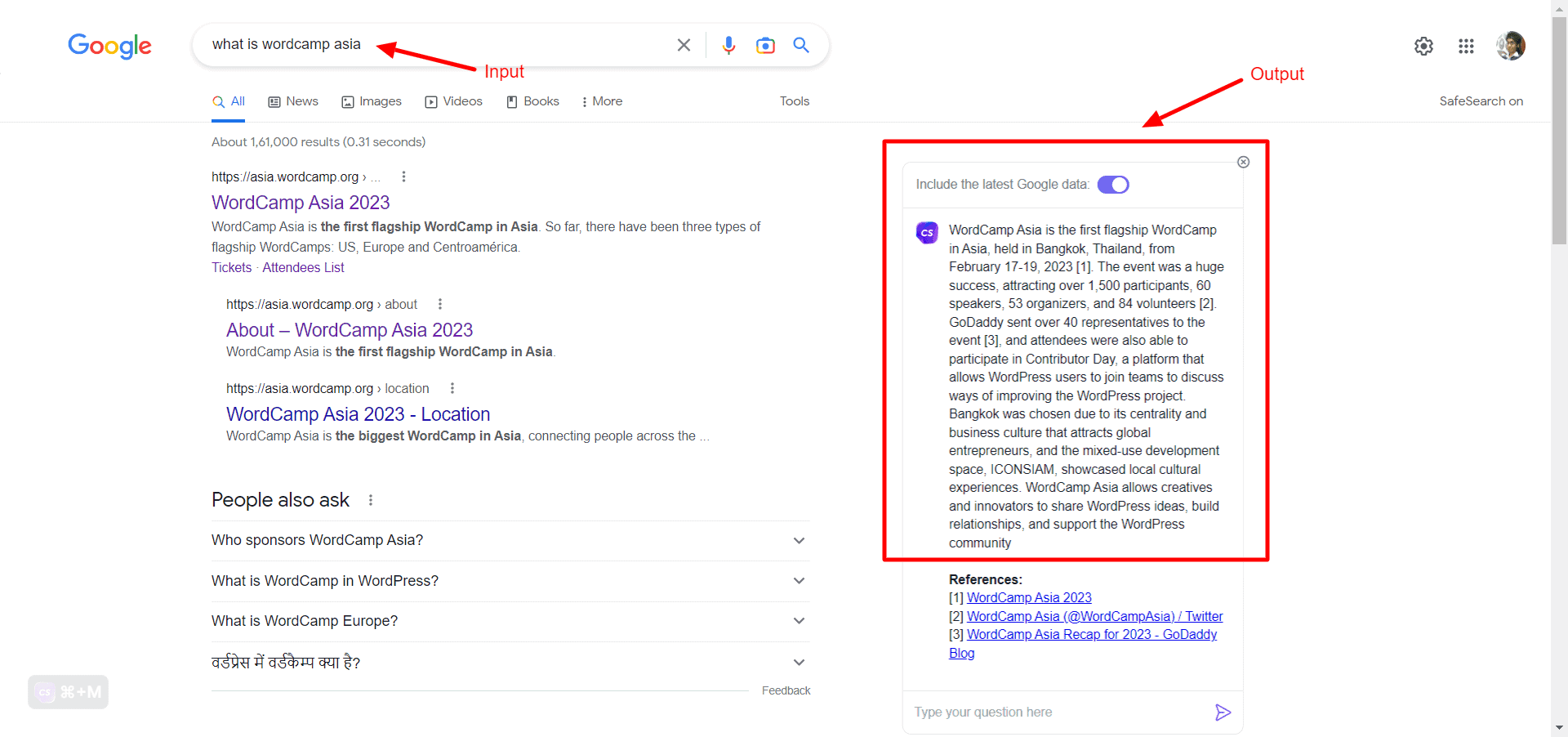Open People also ask options menu
Viewport: 1568px width, 737px height.
pos(371,500)
